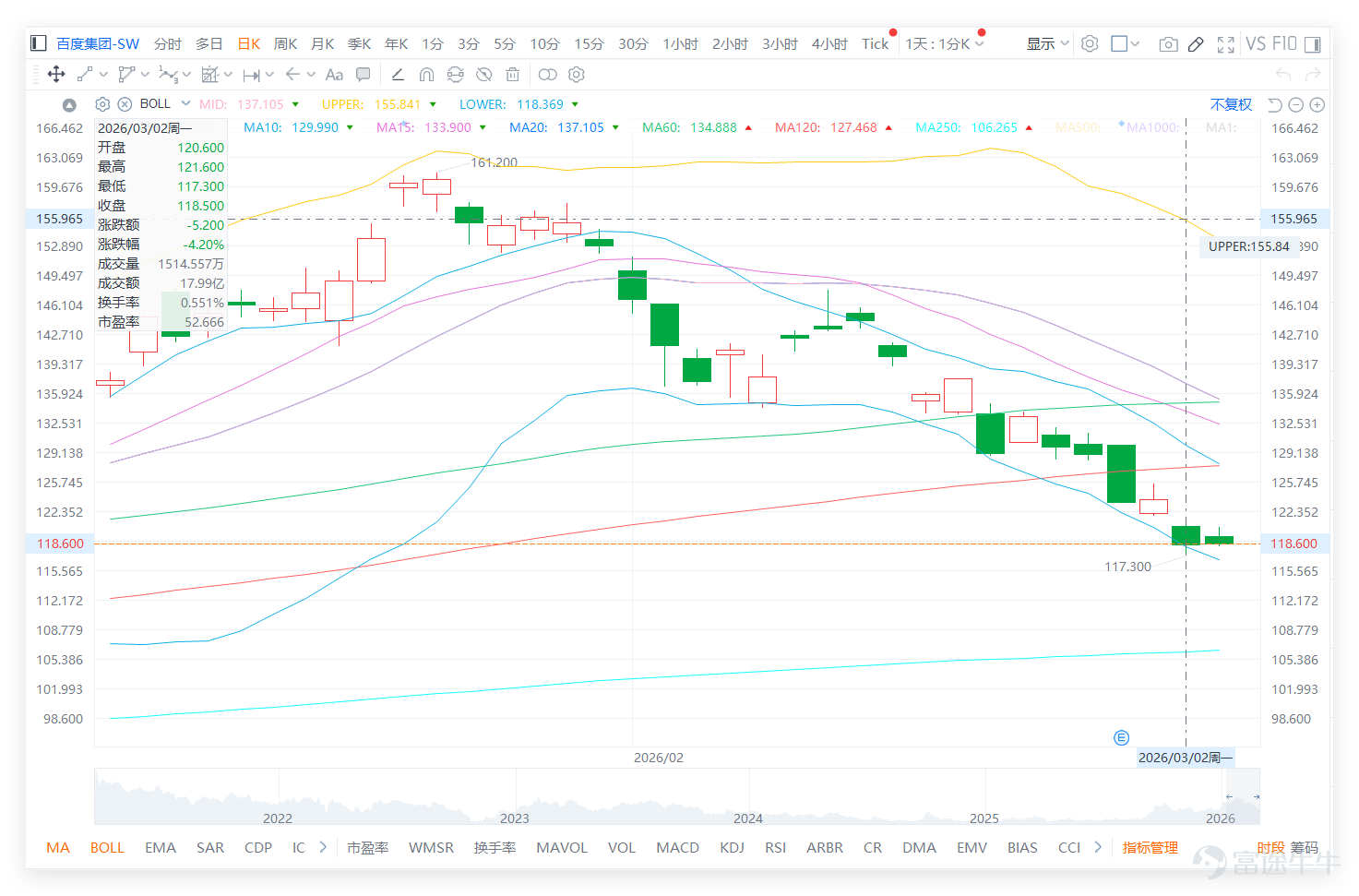This screenshot has height=896, width=1359.
Task: Open 指标管理 indicator management
Action: 1150,847
